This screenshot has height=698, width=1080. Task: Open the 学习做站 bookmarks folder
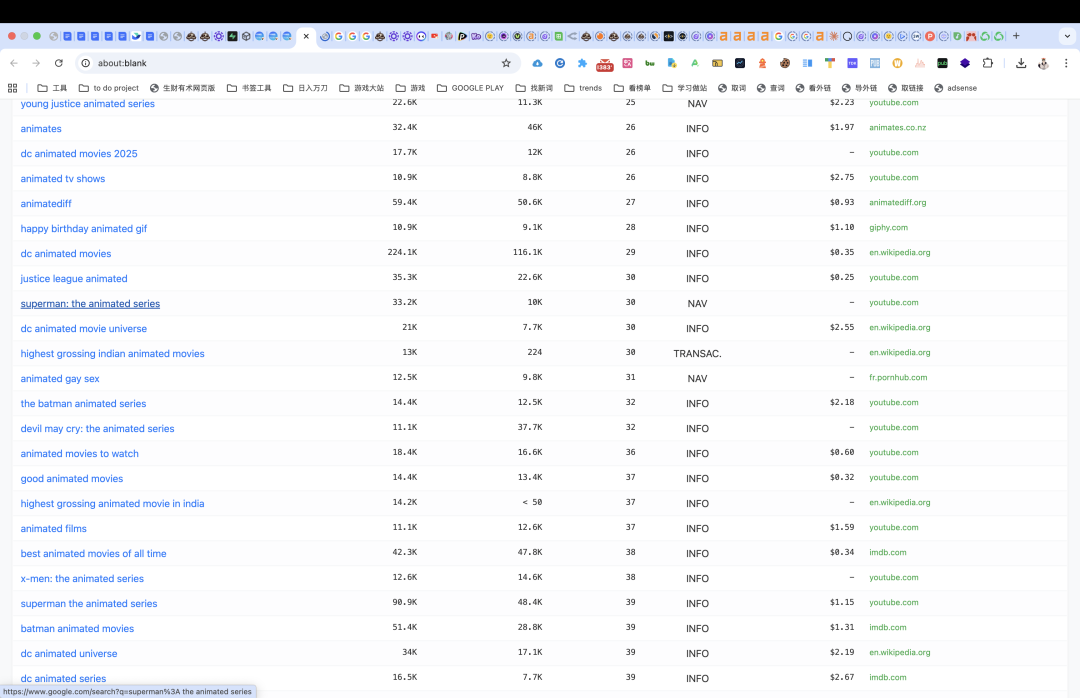(x=685, y=88)
